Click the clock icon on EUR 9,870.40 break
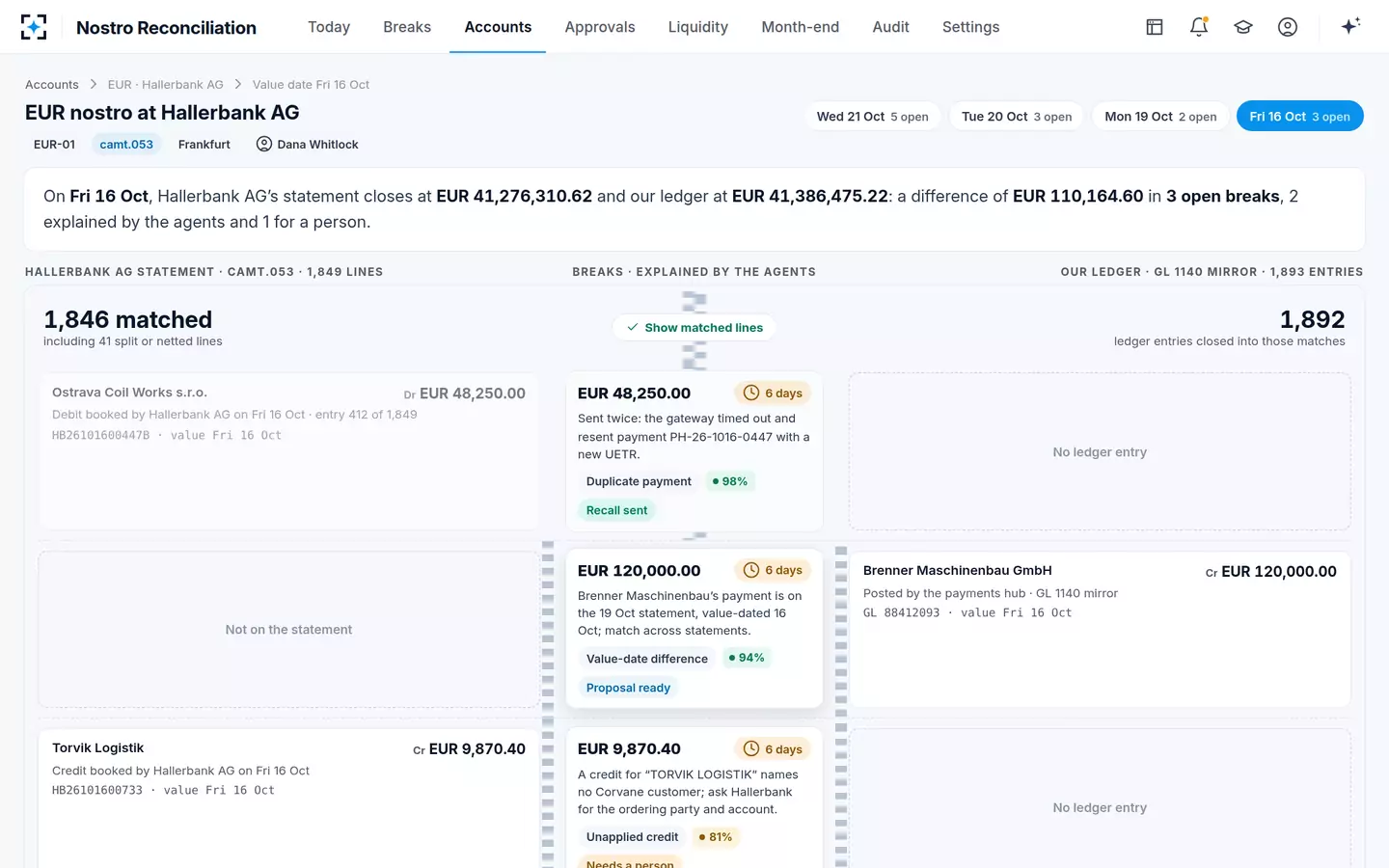The image size is (1389, 868). (750, 748)
